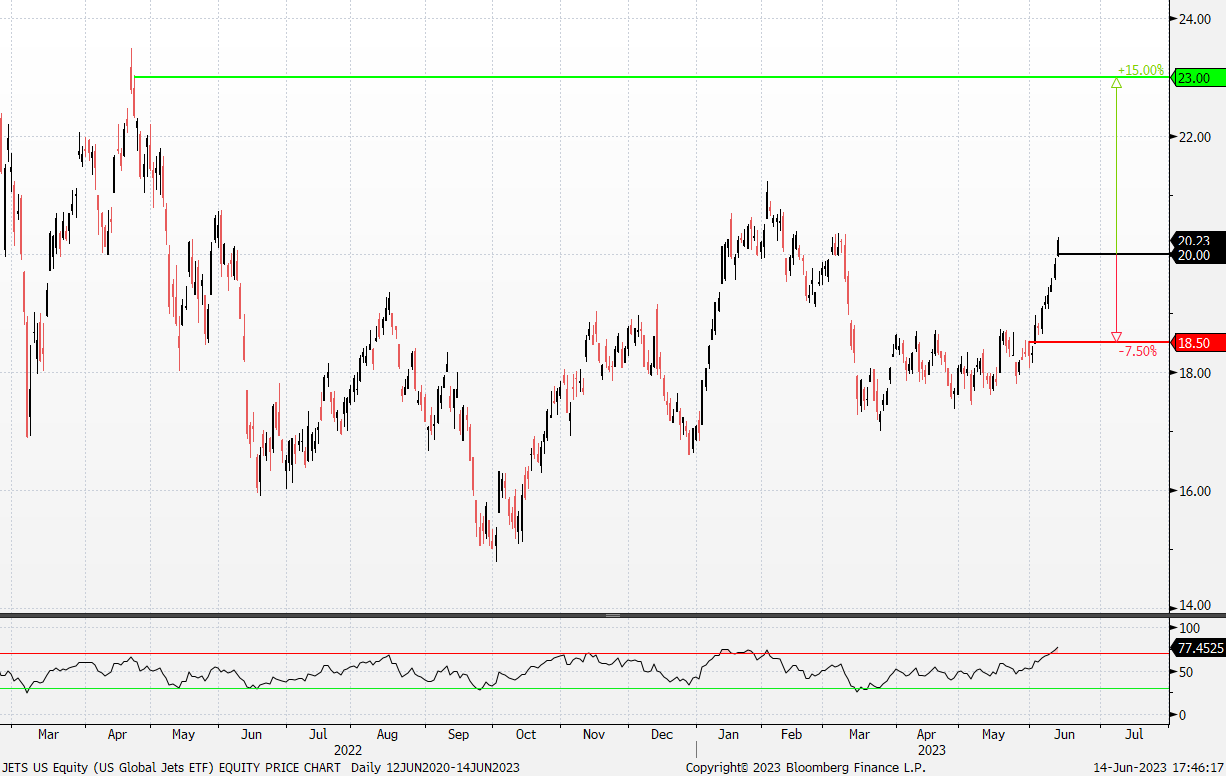Click the Jan month label
1226x776 pixels.
(x=729, y=734)
